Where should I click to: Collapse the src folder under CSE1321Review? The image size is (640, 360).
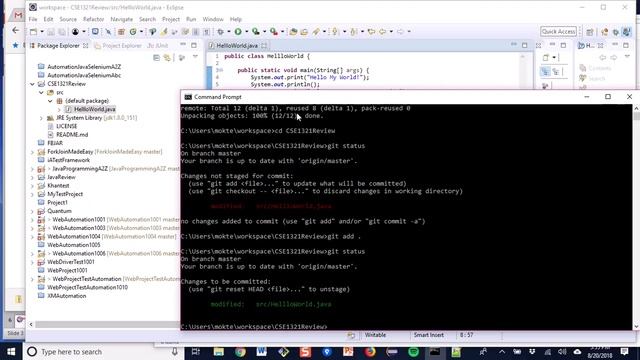(x=41, y=93)
